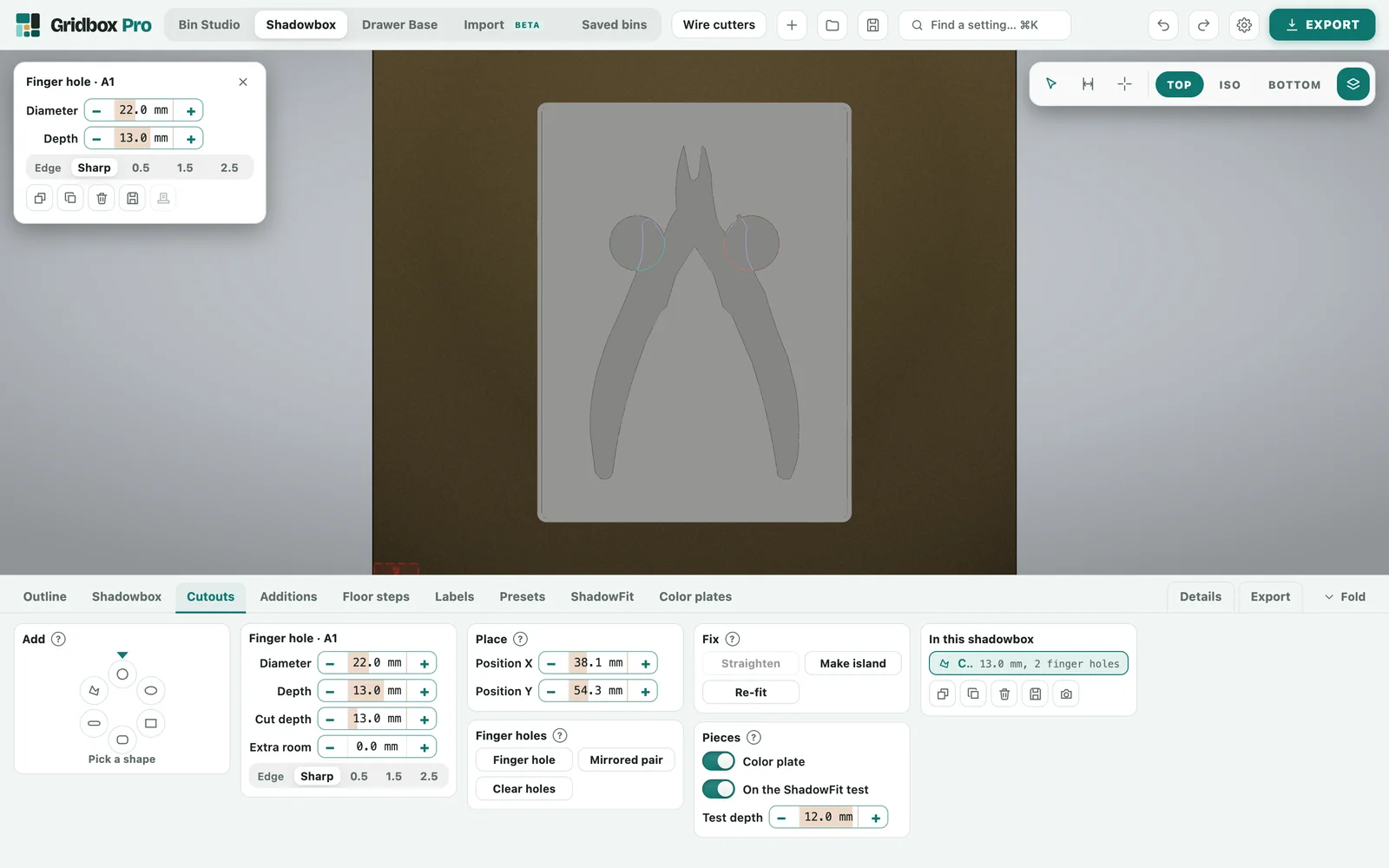This screenshot has height=868, width=1389.
Task: Save project using top bar disk icon
Action: 872,25
